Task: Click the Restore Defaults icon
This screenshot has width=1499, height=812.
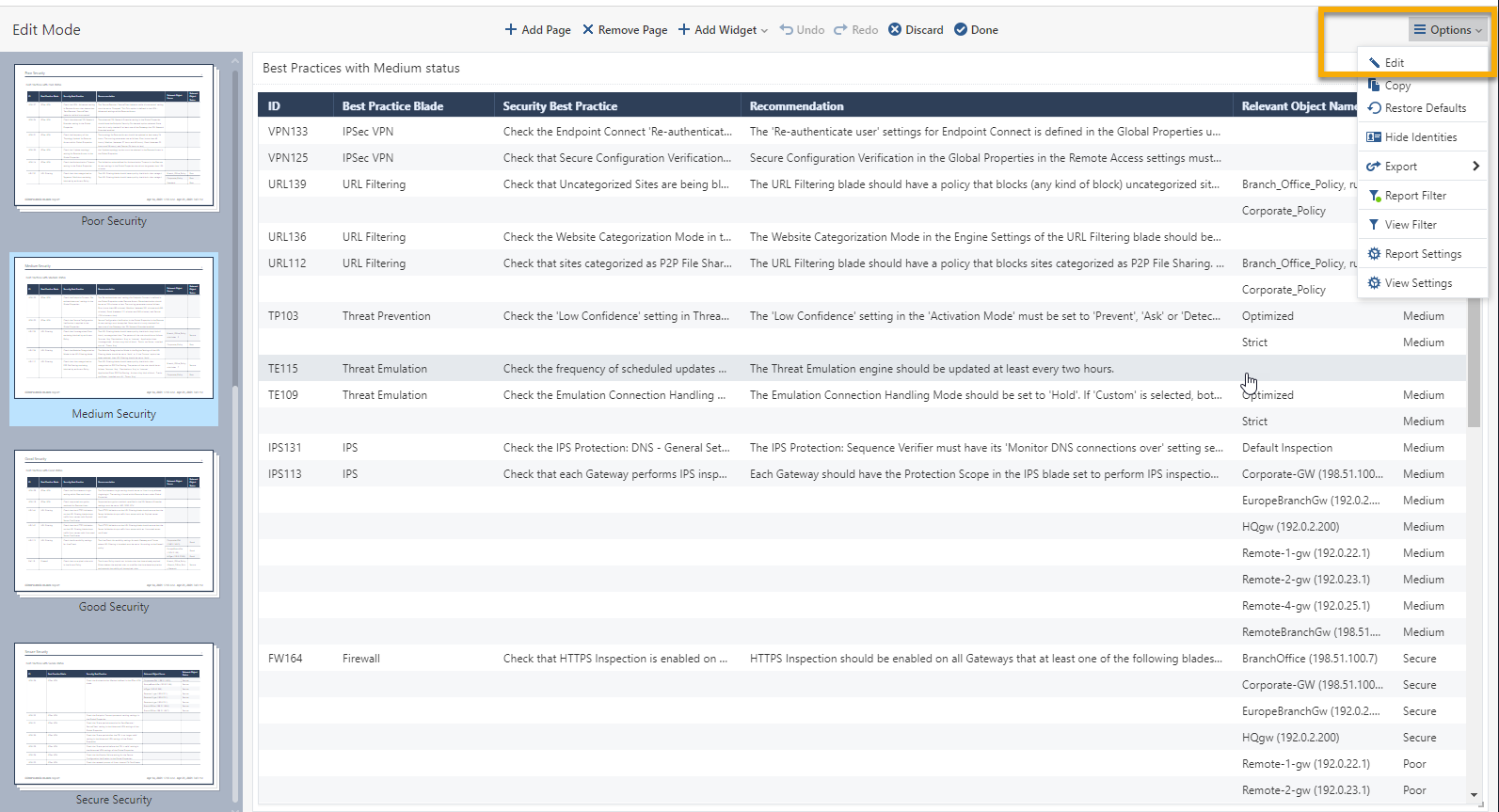Action: coord(1375,108)
